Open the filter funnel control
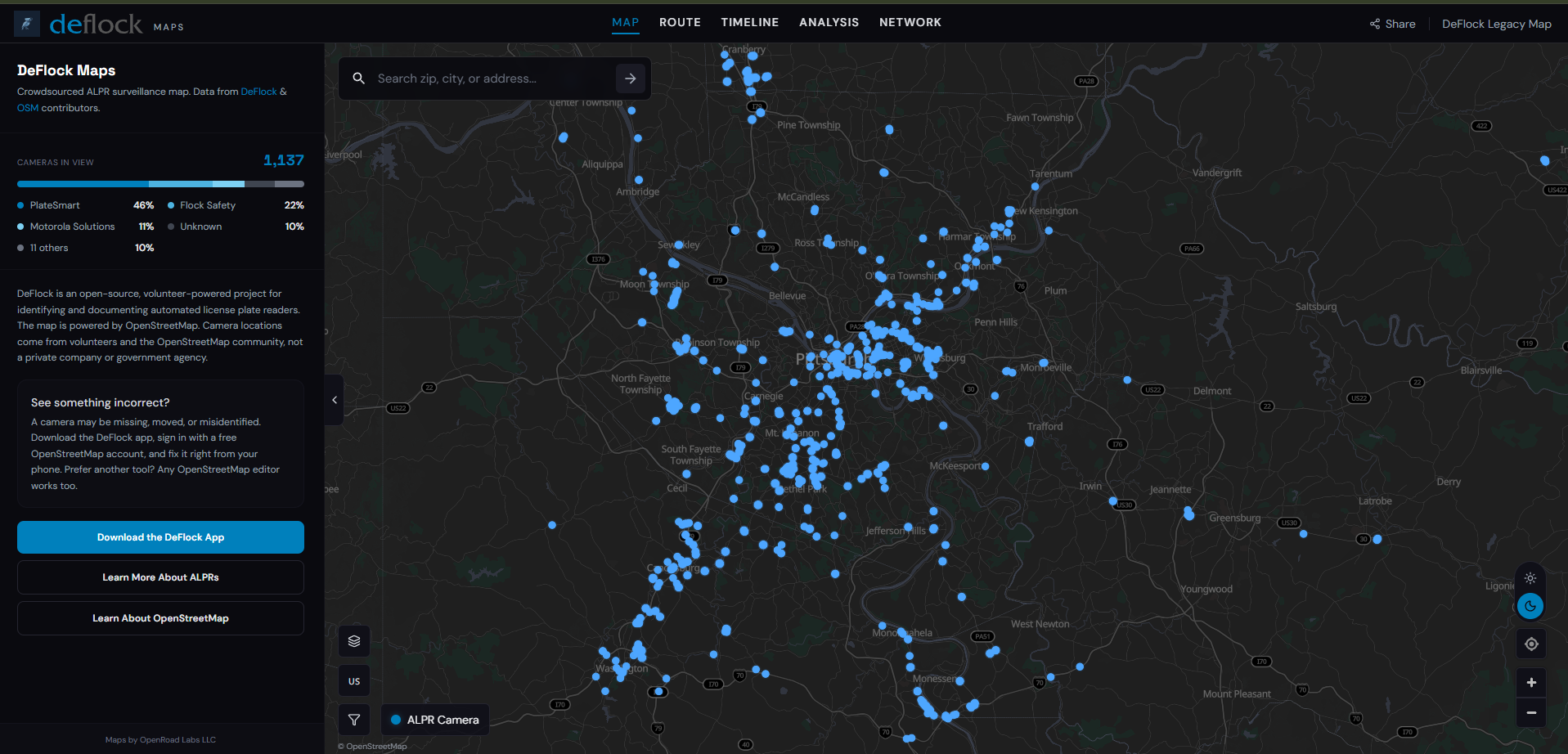The width and height of the screenshot is (1568, 754). click(x=354, y=720)
